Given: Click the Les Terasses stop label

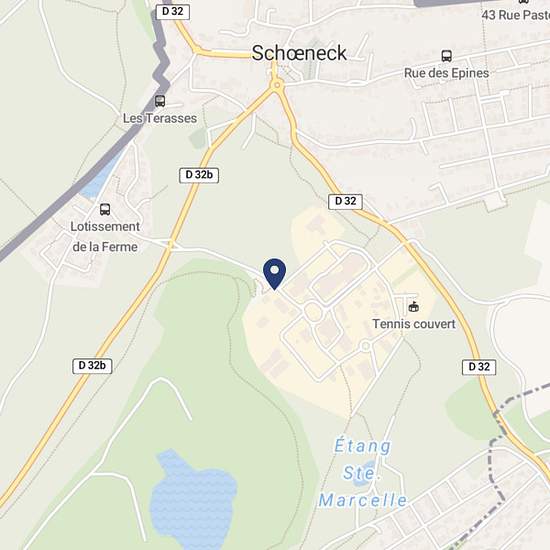Looking at the screenshot, I should [x=160, y=118].
